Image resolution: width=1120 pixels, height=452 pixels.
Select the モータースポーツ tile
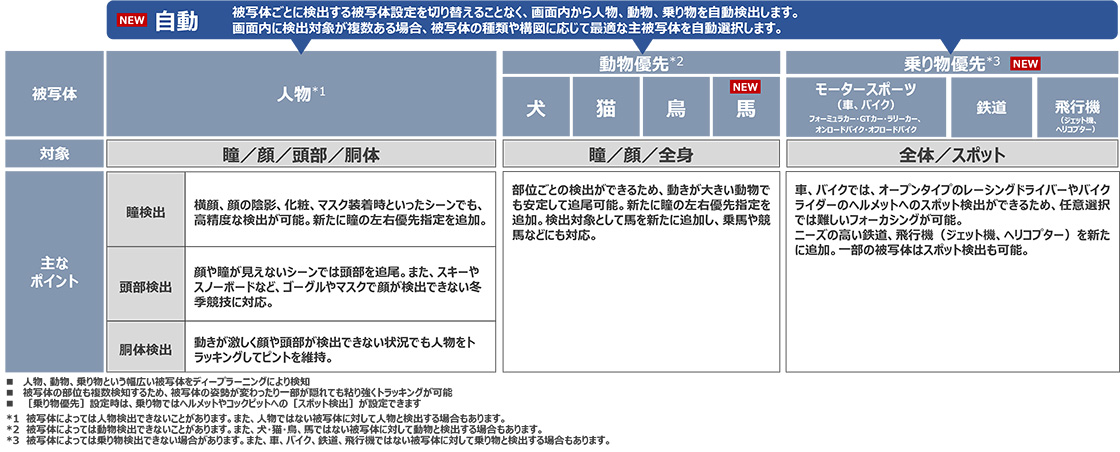click(x=866, y=107)
